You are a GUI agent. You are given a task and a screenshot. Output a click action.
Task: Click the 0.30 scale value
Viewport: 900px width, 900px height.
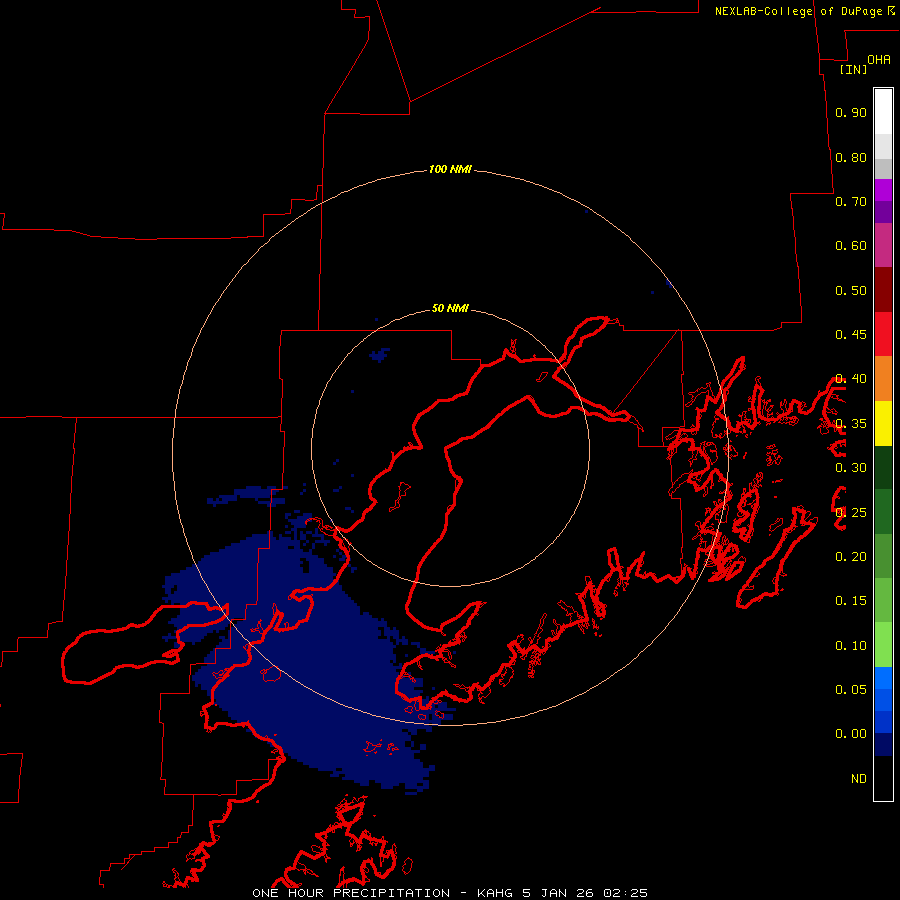click(x=851, y=468)
